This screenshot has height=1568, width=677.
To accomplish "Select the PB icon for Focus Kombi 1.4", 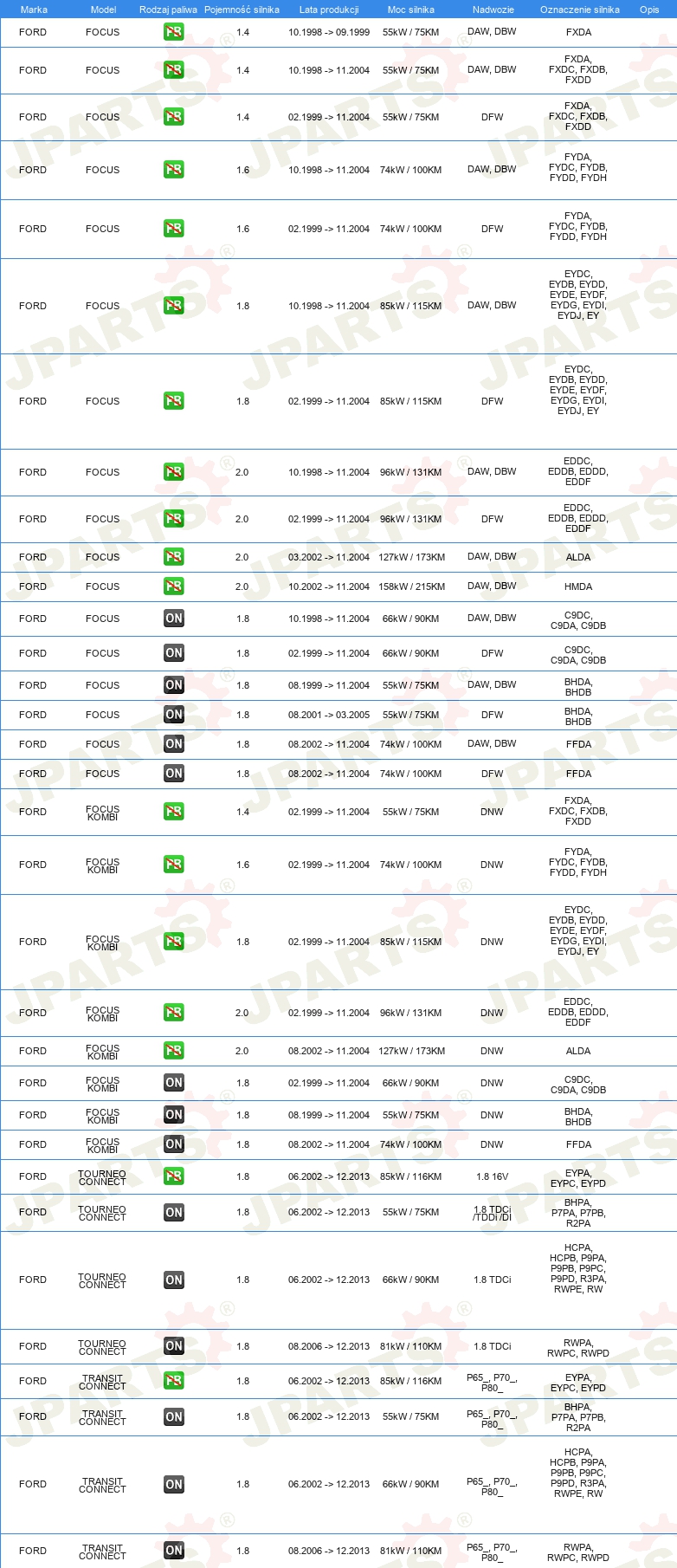I will tap(174, 812).
